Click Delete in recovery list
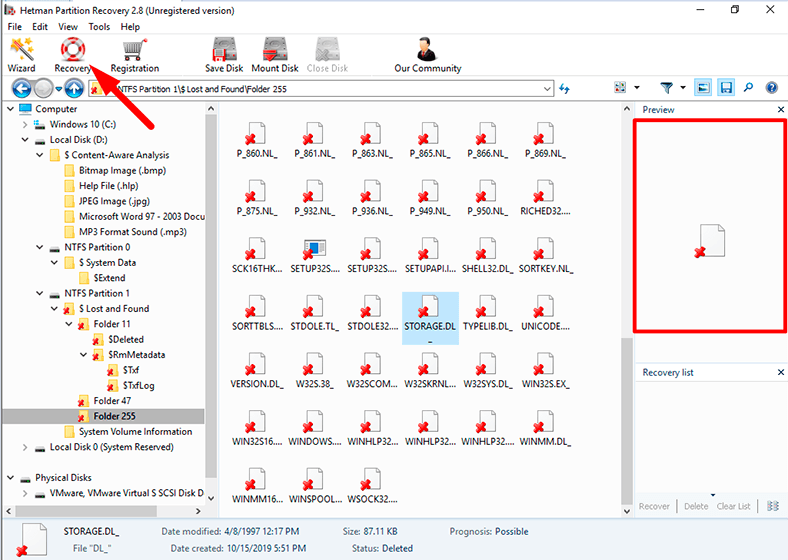The height and width of the screenshot is (560, 788). pyautogui.click(x=696, y=506)
